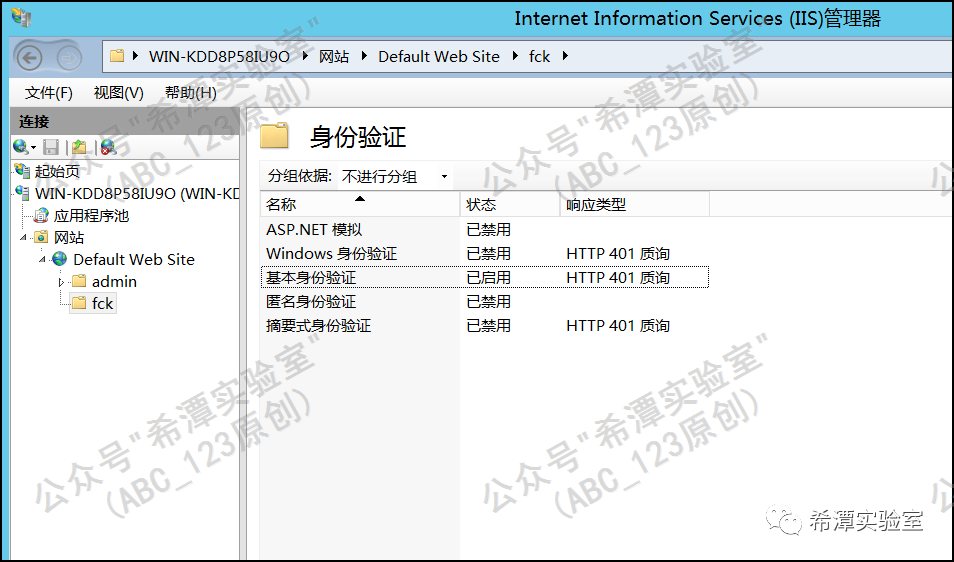Open the 帮助(H) menu

point(190,92)
